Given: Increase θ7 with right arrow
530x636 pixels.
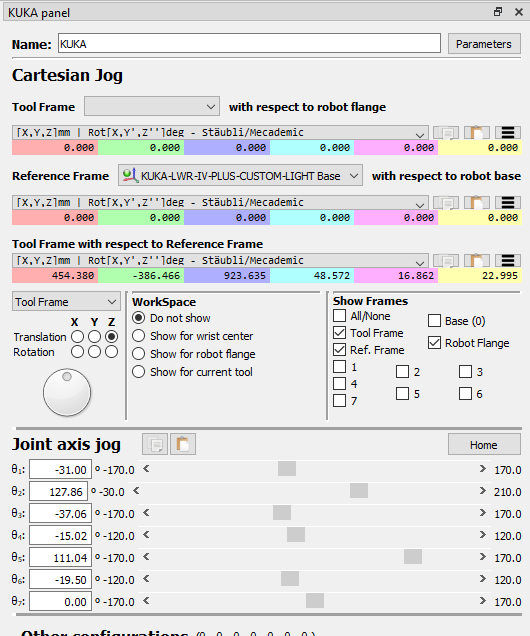Looking at the screenshot, I should click(483, 600).
